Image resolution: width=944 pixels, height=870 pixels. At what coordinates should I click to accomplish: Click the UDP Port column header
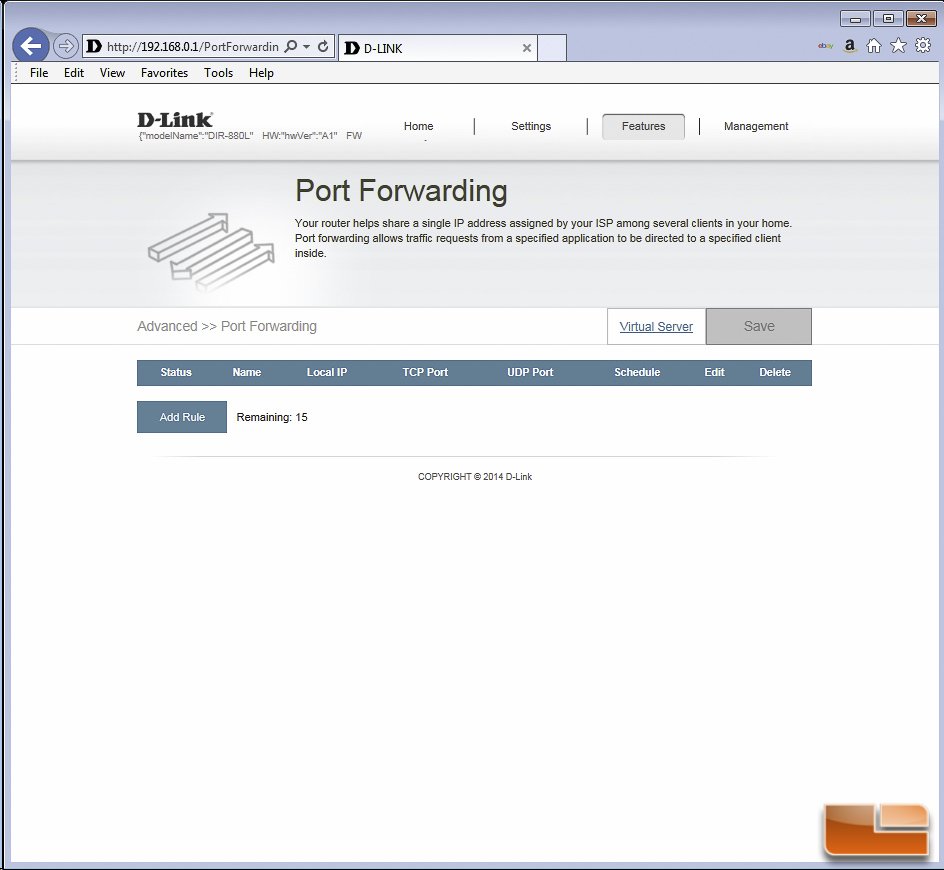[x=530, y=372]
